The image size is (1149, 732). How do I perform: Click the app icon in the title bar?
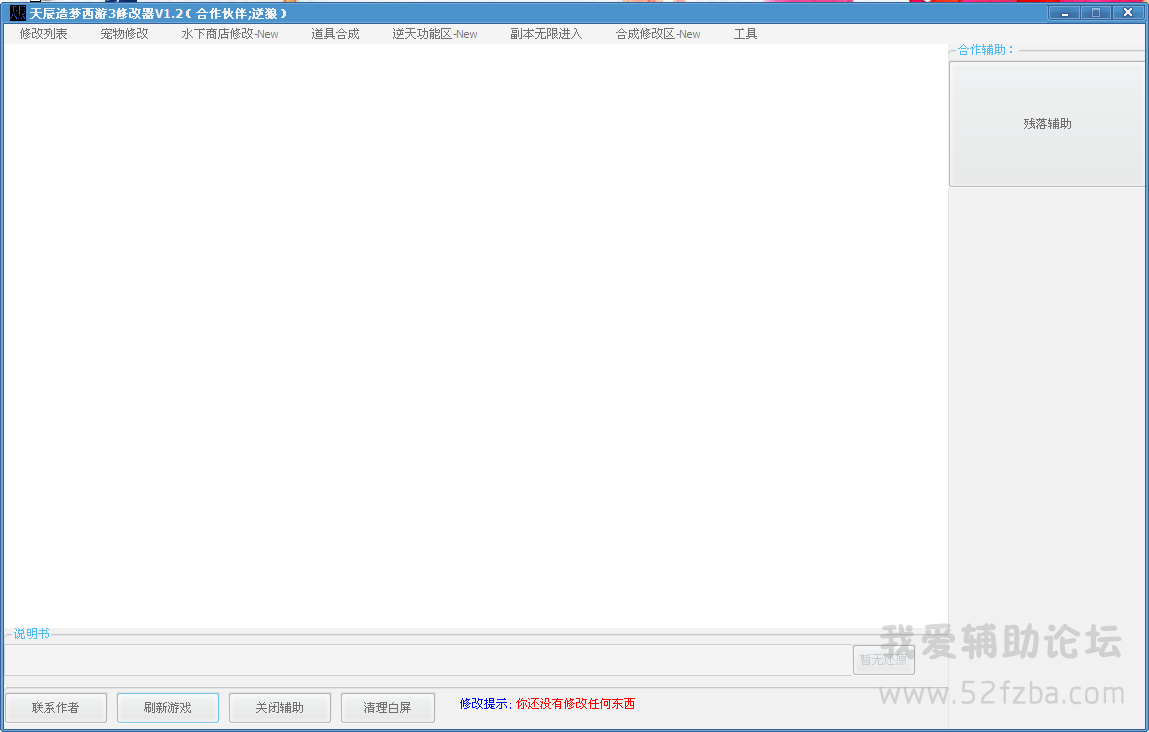coord(17,13)
